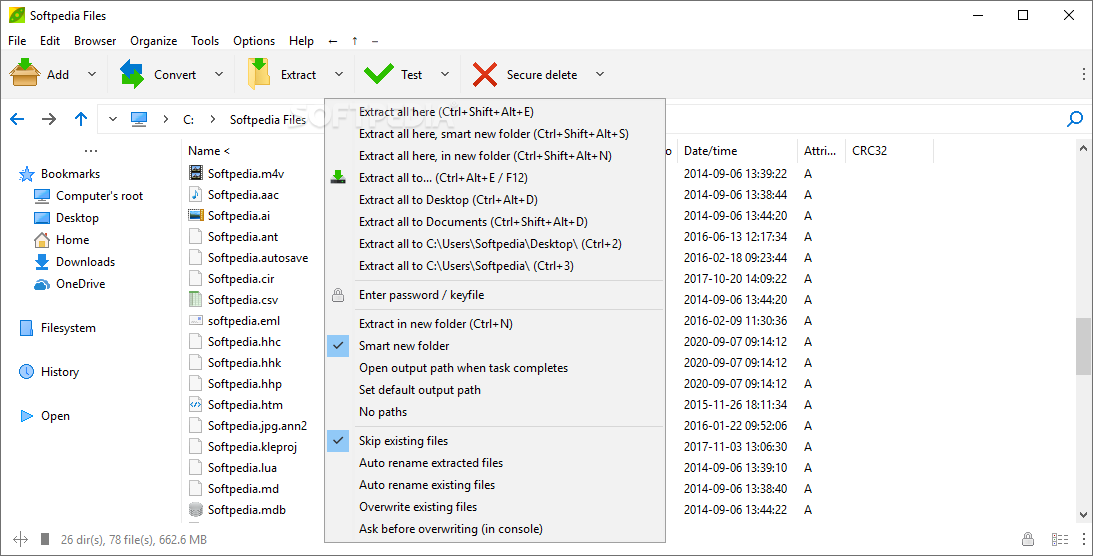The image size is (1093, 556).
Task: Choose Extract all to... (Ctrl+Alt+E / F12)
Action: coord(495,178)
